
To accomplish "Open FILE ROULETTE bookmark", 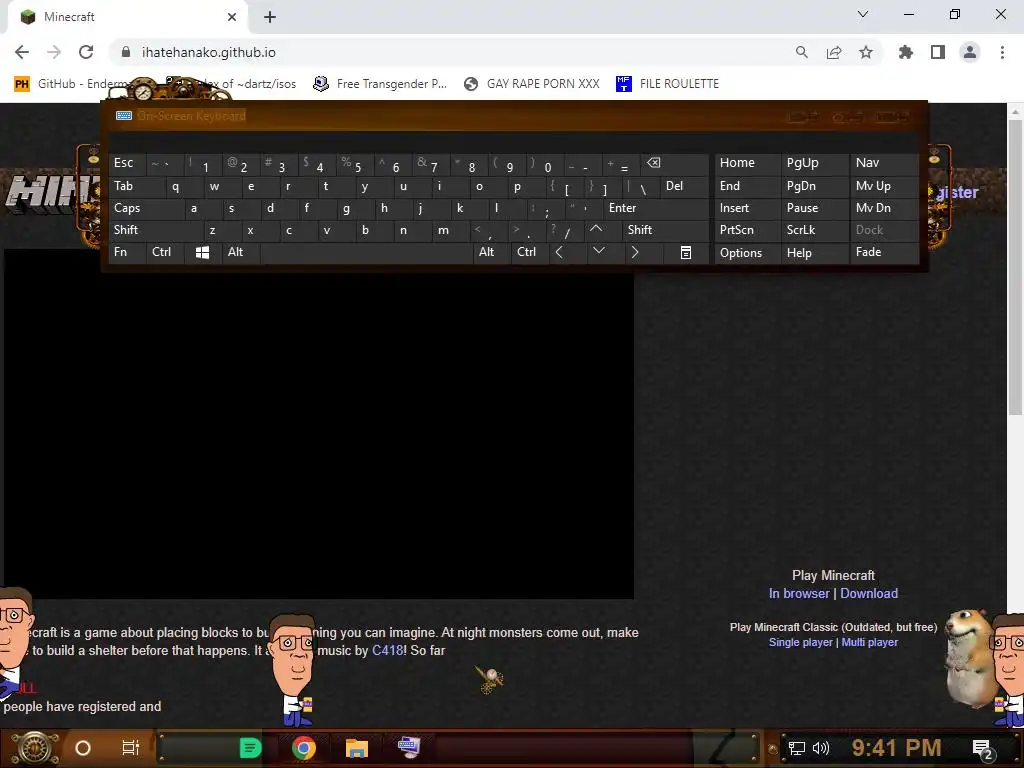I will pos(667,84).
